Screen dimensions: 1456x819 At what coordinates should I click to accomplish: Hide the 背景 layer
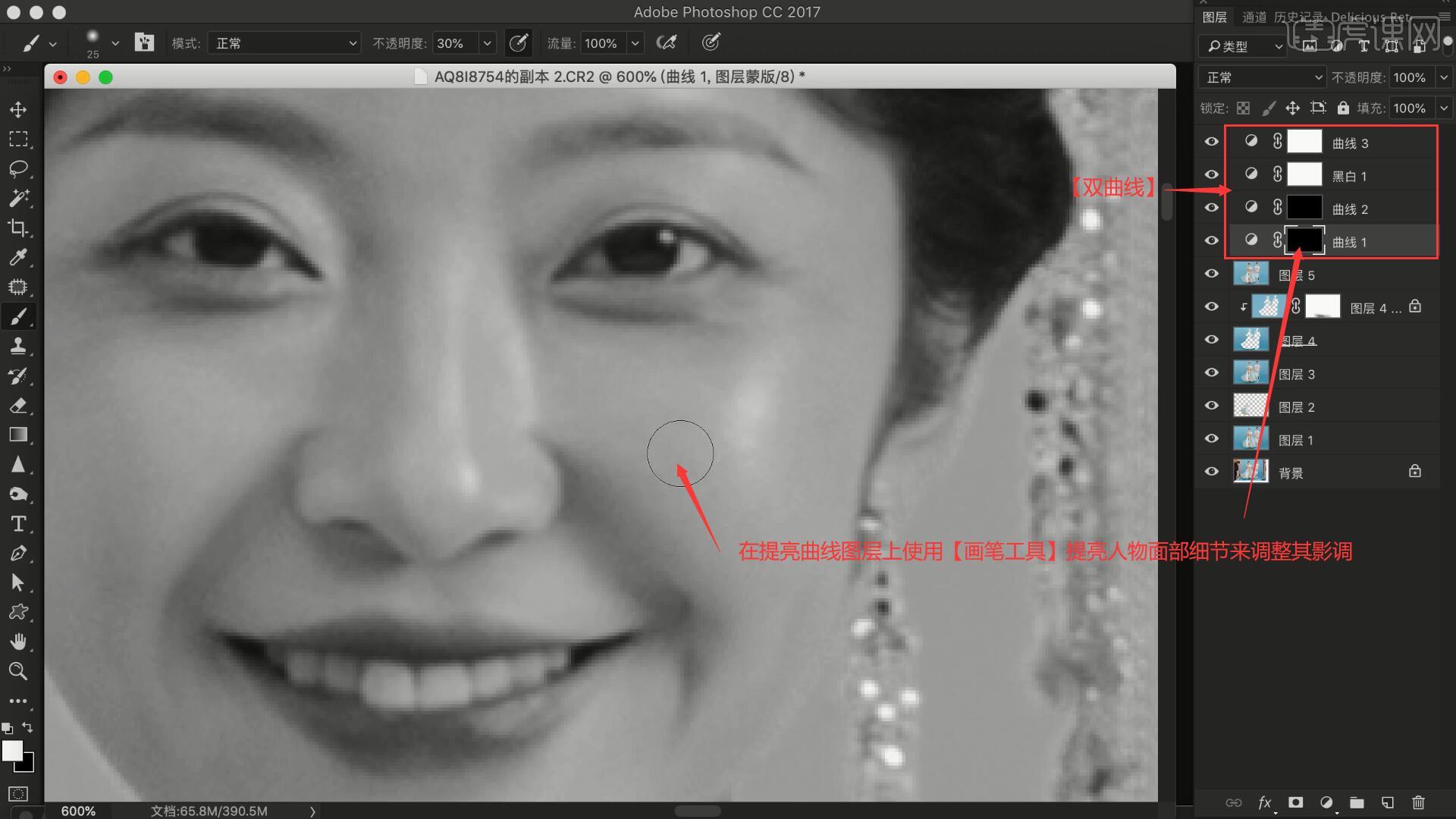pos(1211,472)
